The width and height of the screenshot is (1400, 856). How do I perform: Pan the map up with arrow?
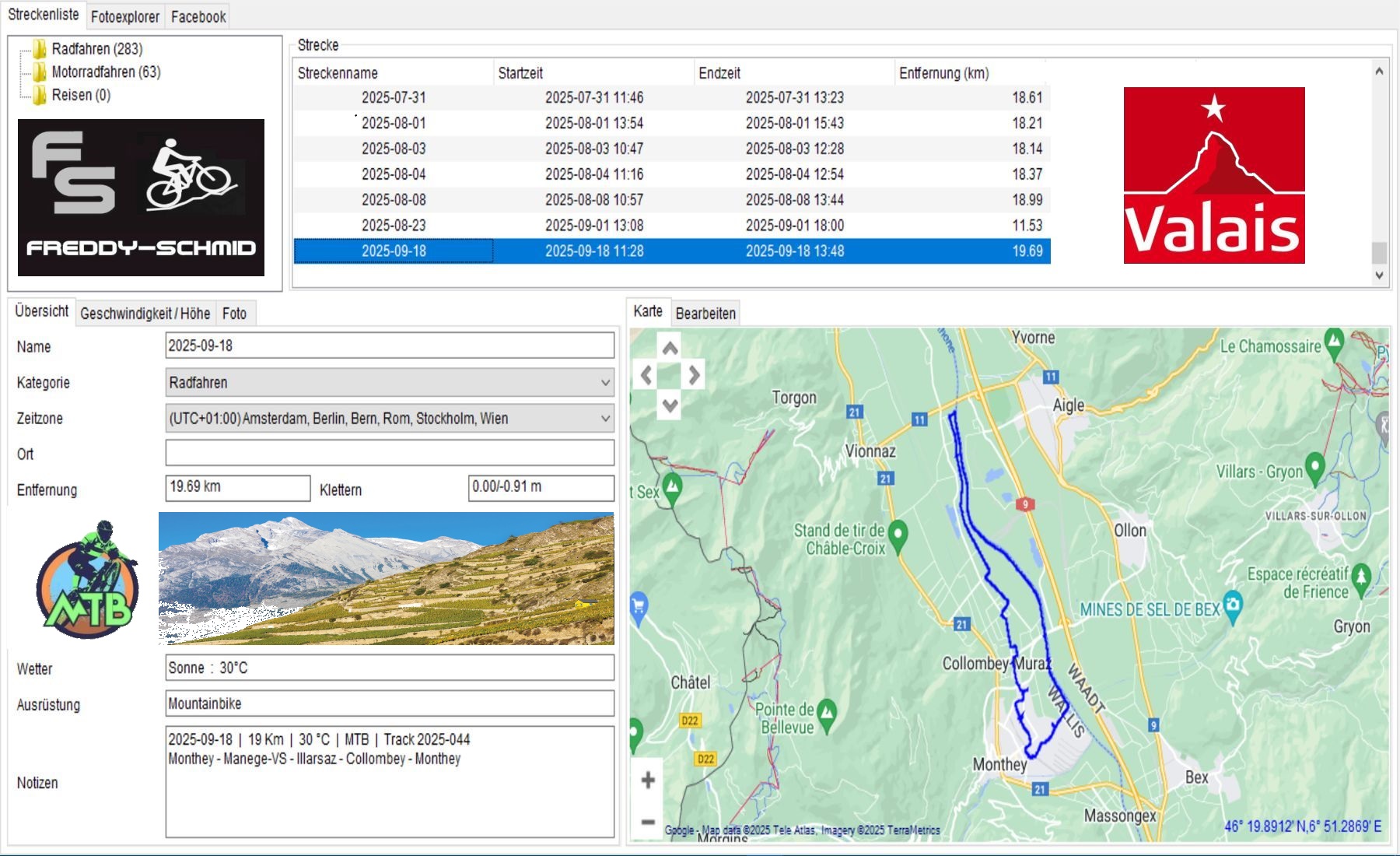click(670, 349)
